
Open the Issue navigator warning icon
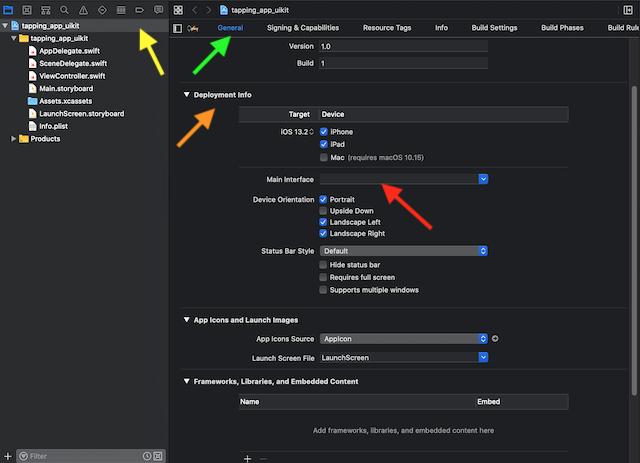[83, 10]
